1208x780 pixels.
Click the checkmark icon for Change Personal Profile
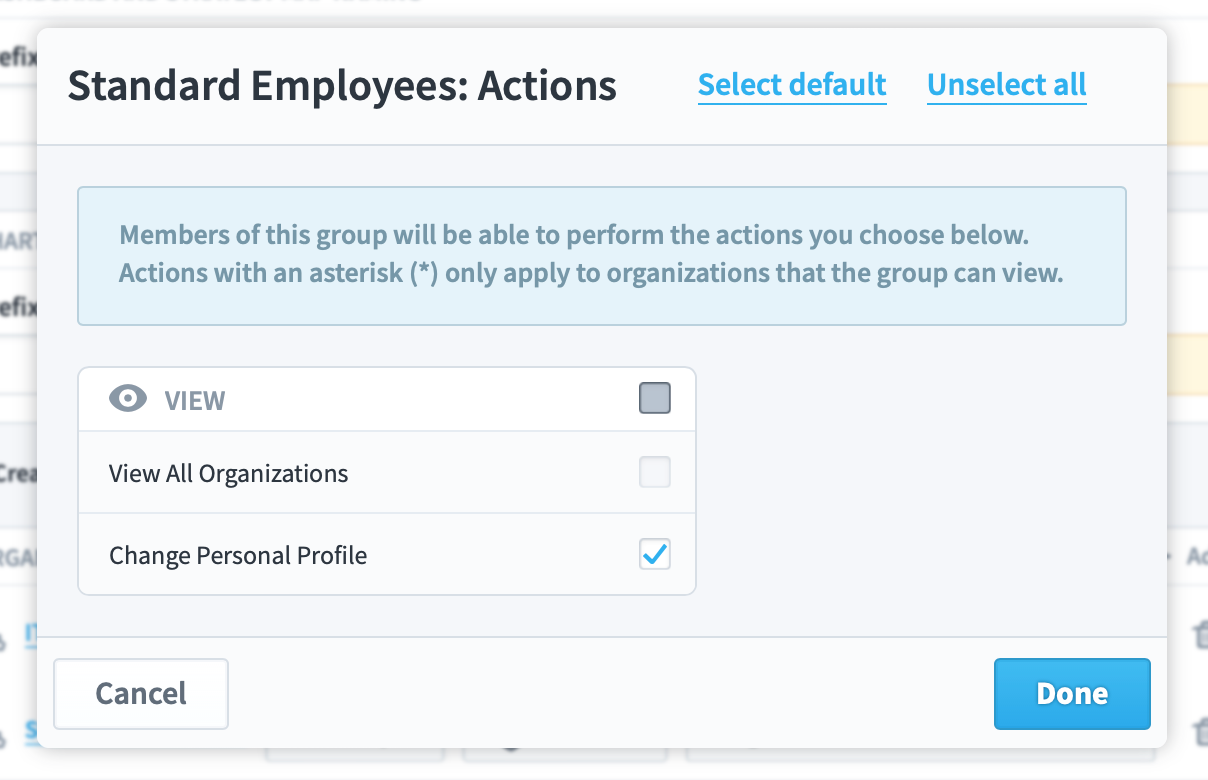[655, 554]
